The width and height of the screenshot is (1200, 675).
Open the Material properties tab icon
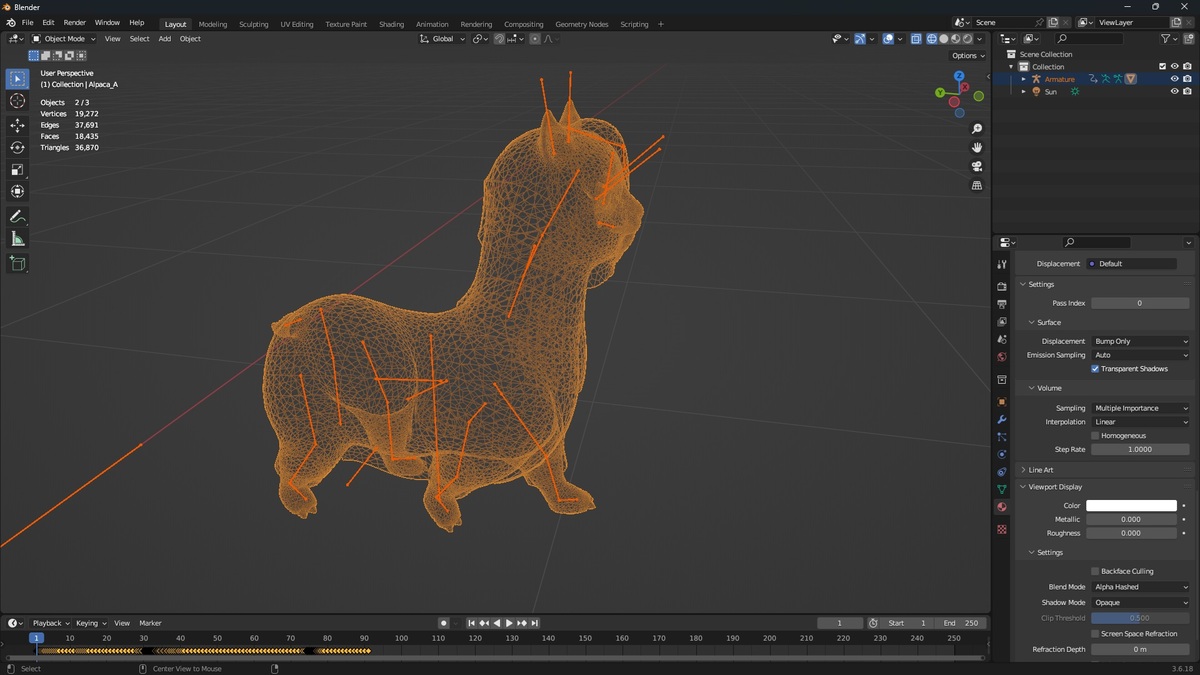point(1002,507)
